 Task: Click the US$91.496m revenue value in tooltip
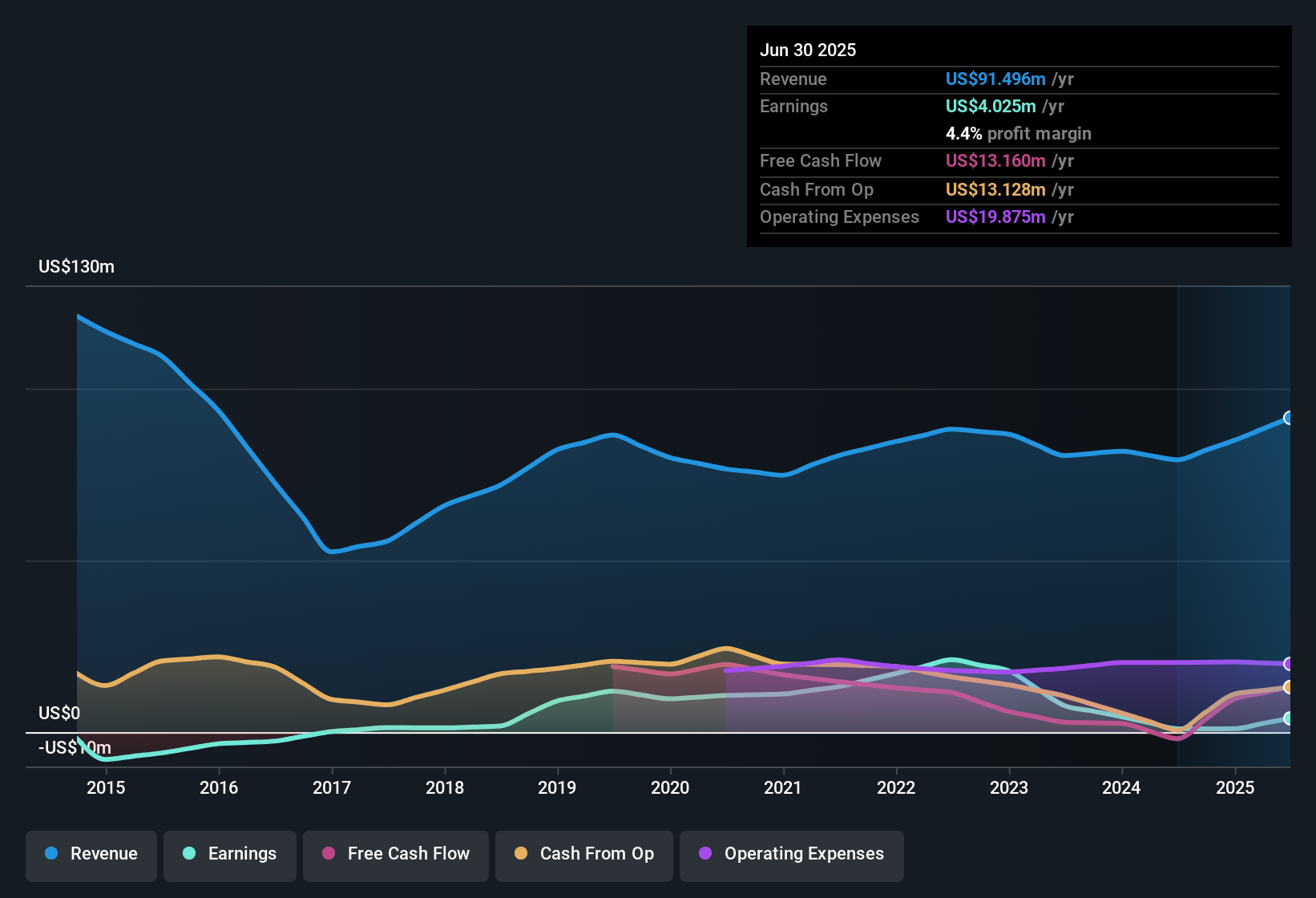point(995,79)
